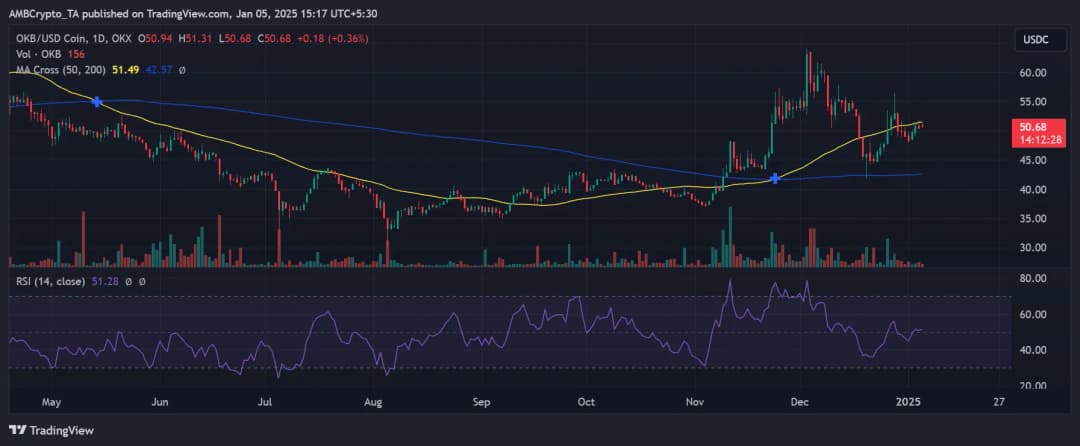
Task: Select the Vol · OKB indicator label
Action: [32, 54]
